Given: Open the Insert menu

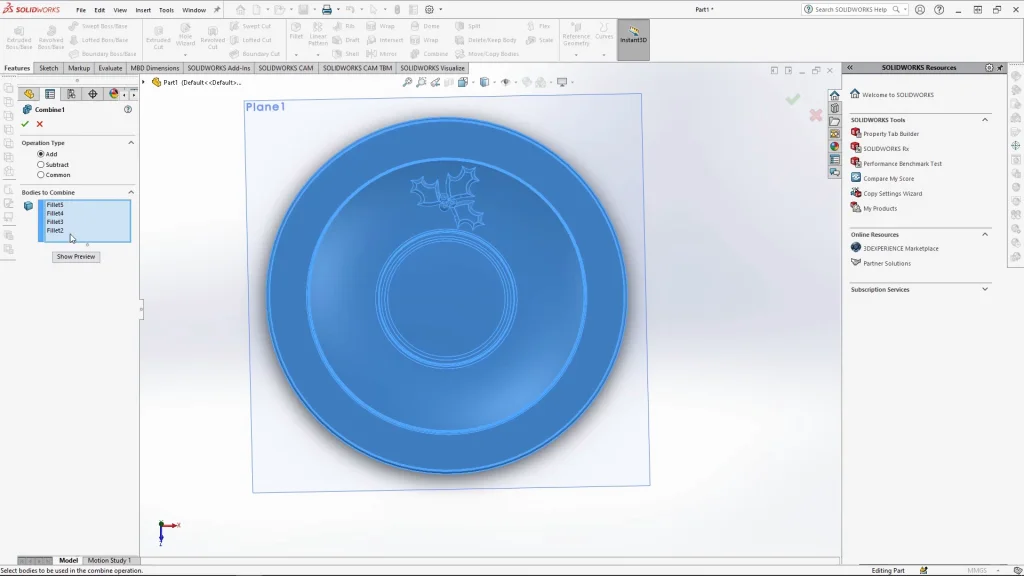Looking at the screenshot, I should coord(143,10).
